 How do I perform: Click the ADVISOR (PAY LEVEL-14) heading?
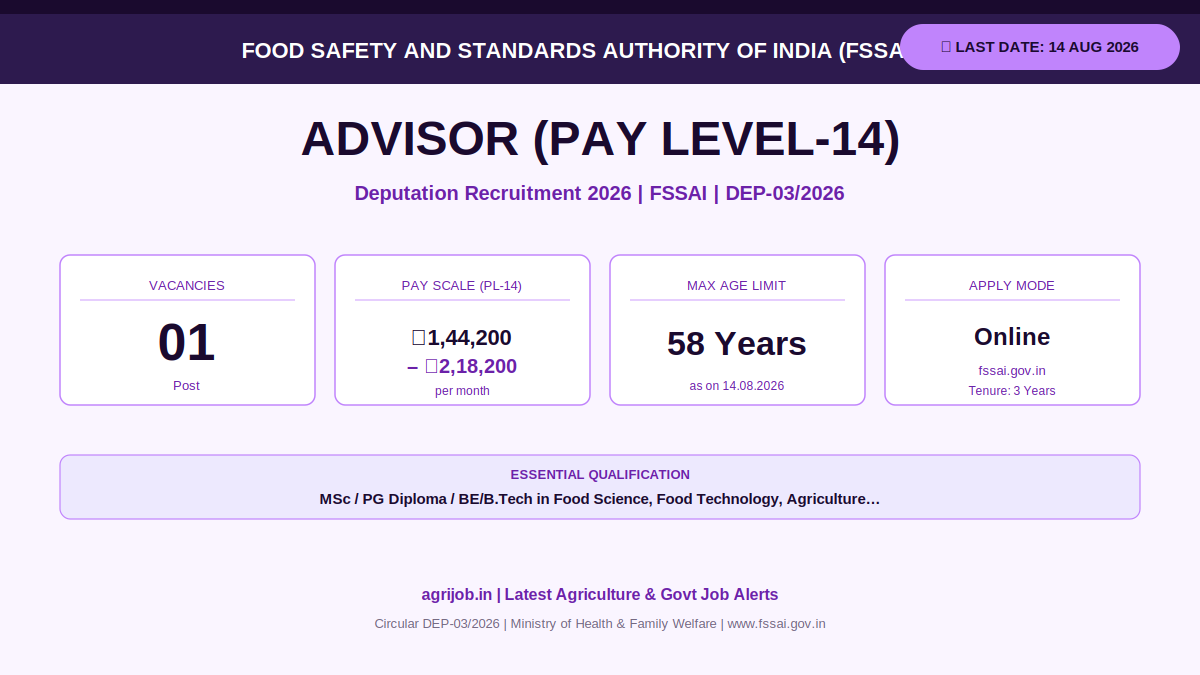600,138
